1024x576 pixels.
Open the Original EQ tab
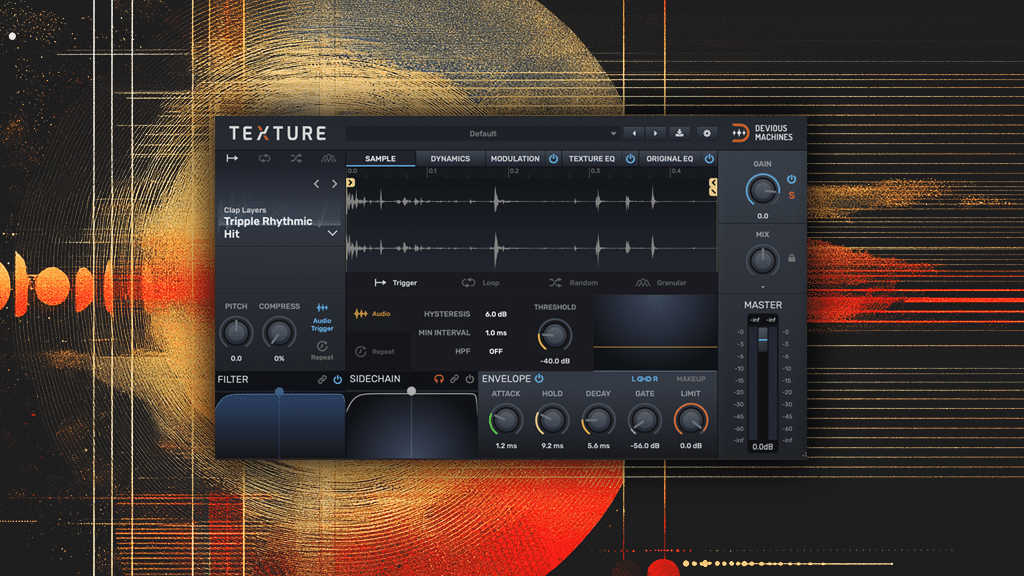coord(669,159)
